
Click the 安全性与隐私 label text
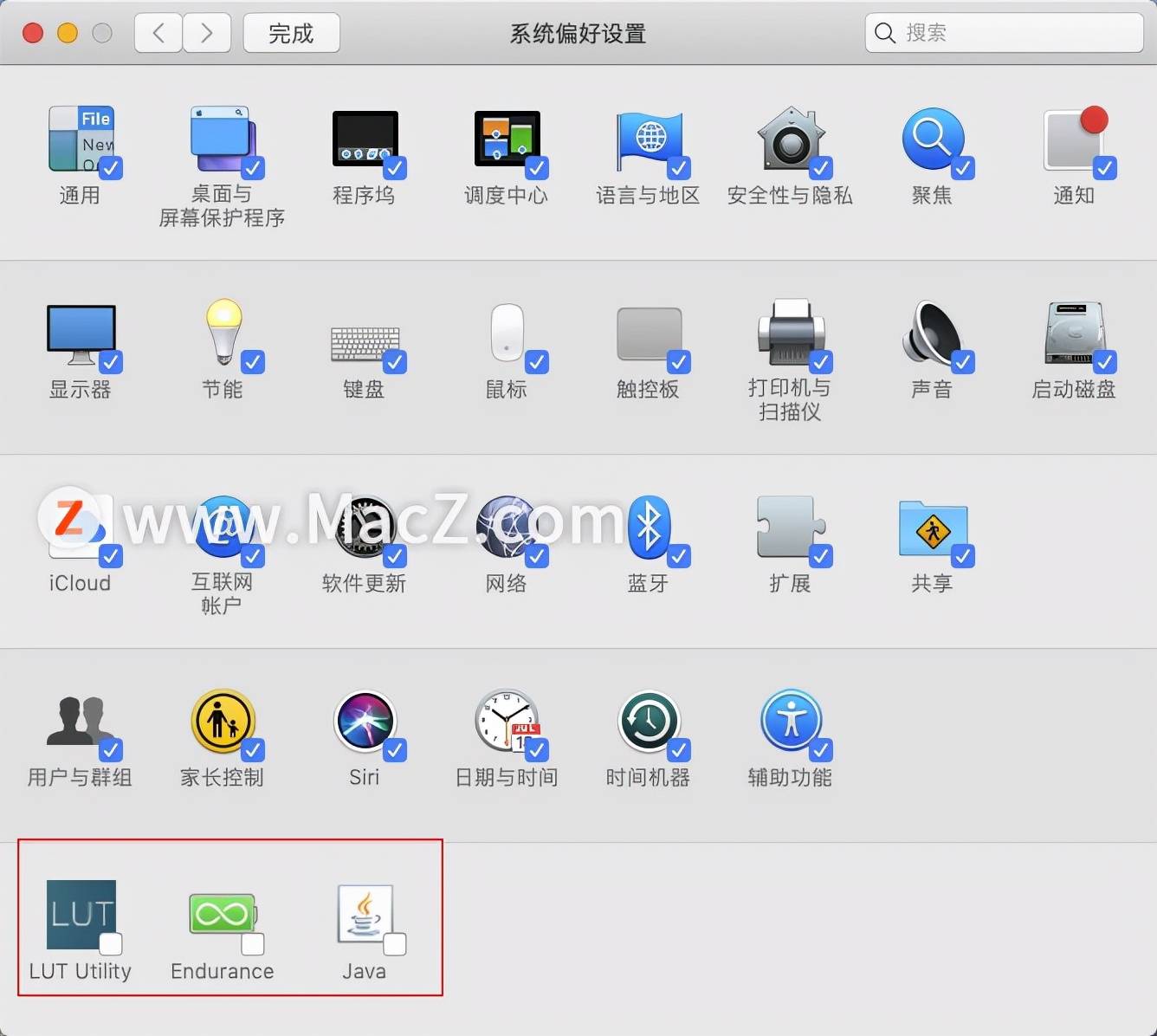(790, 196)
